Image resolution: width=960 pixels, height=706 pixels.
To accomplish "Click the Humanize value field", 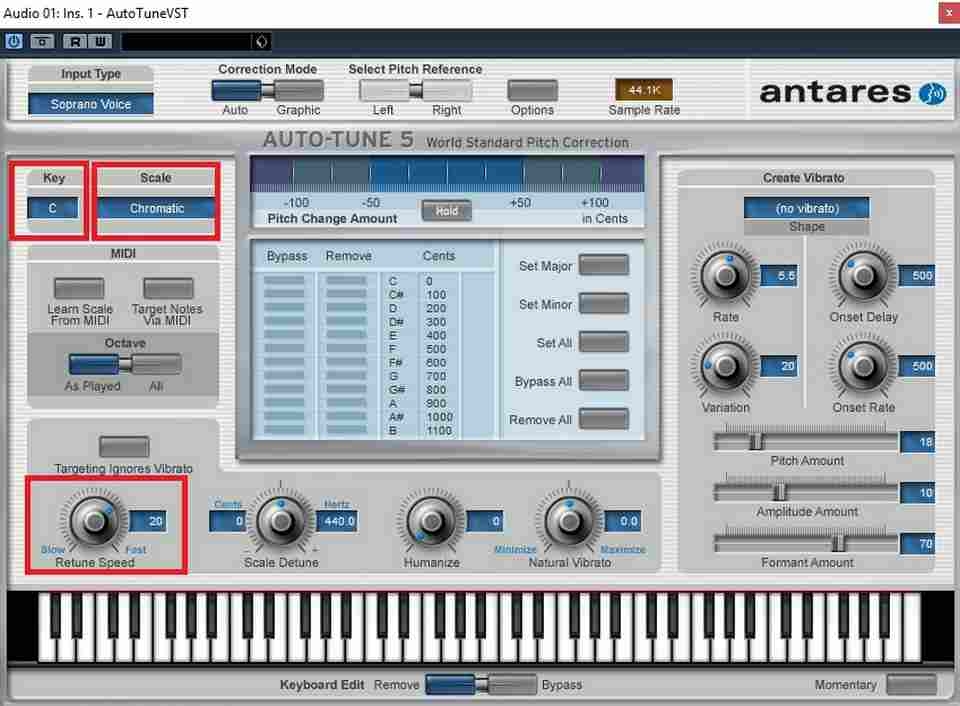I will [x=485, y=521].
